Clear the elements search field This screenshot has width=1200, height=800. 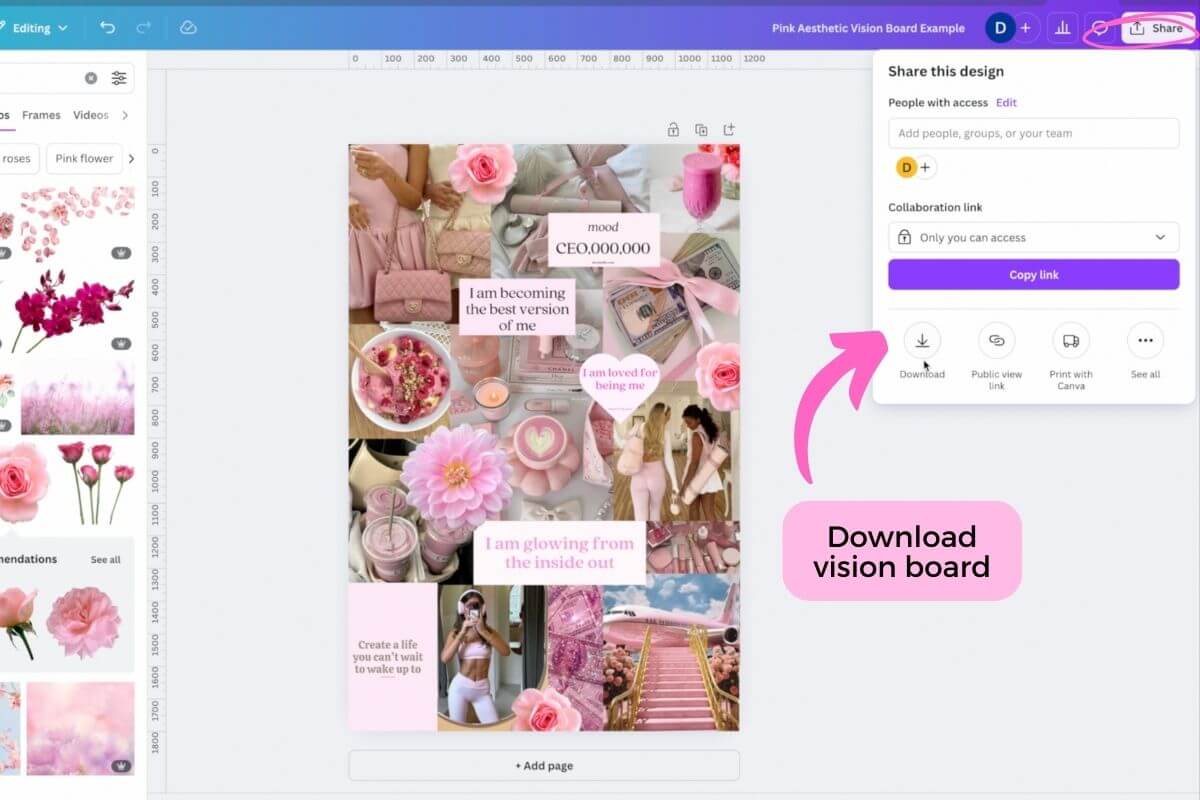(91, 78)
